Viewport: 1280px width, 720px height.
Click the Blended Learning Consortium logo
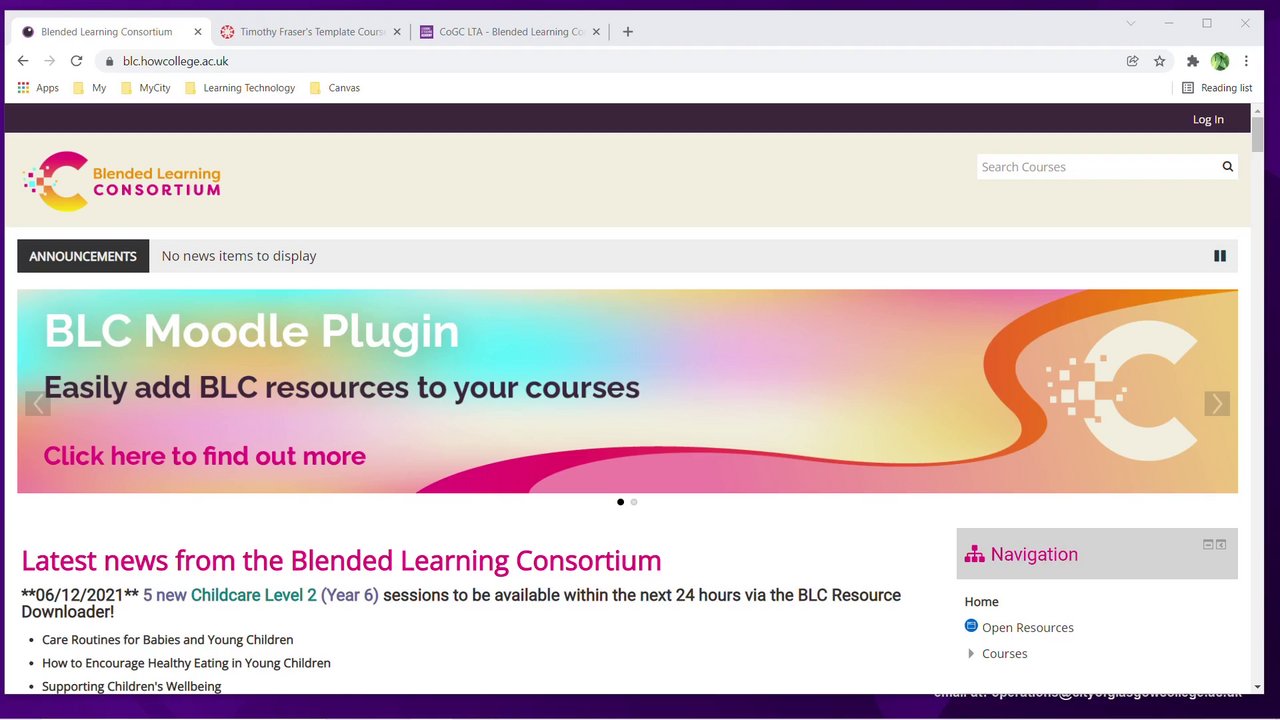pos(122,181)
